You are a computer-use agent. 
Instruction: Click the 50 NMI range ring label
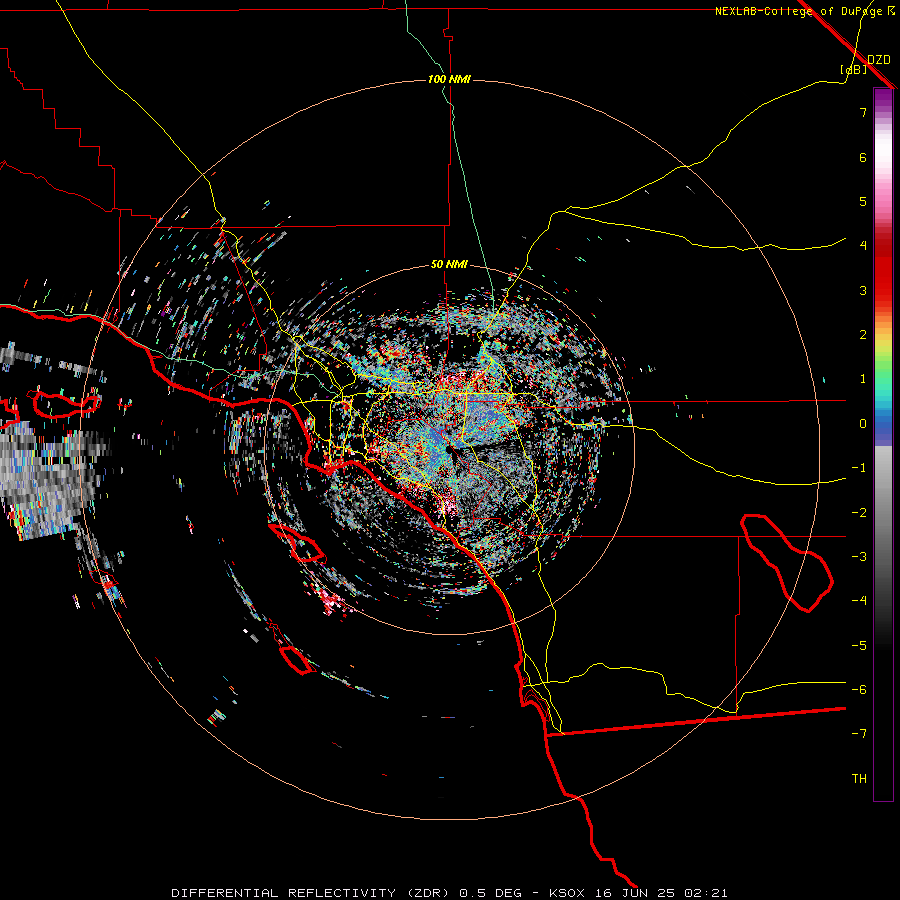(449, 264)
